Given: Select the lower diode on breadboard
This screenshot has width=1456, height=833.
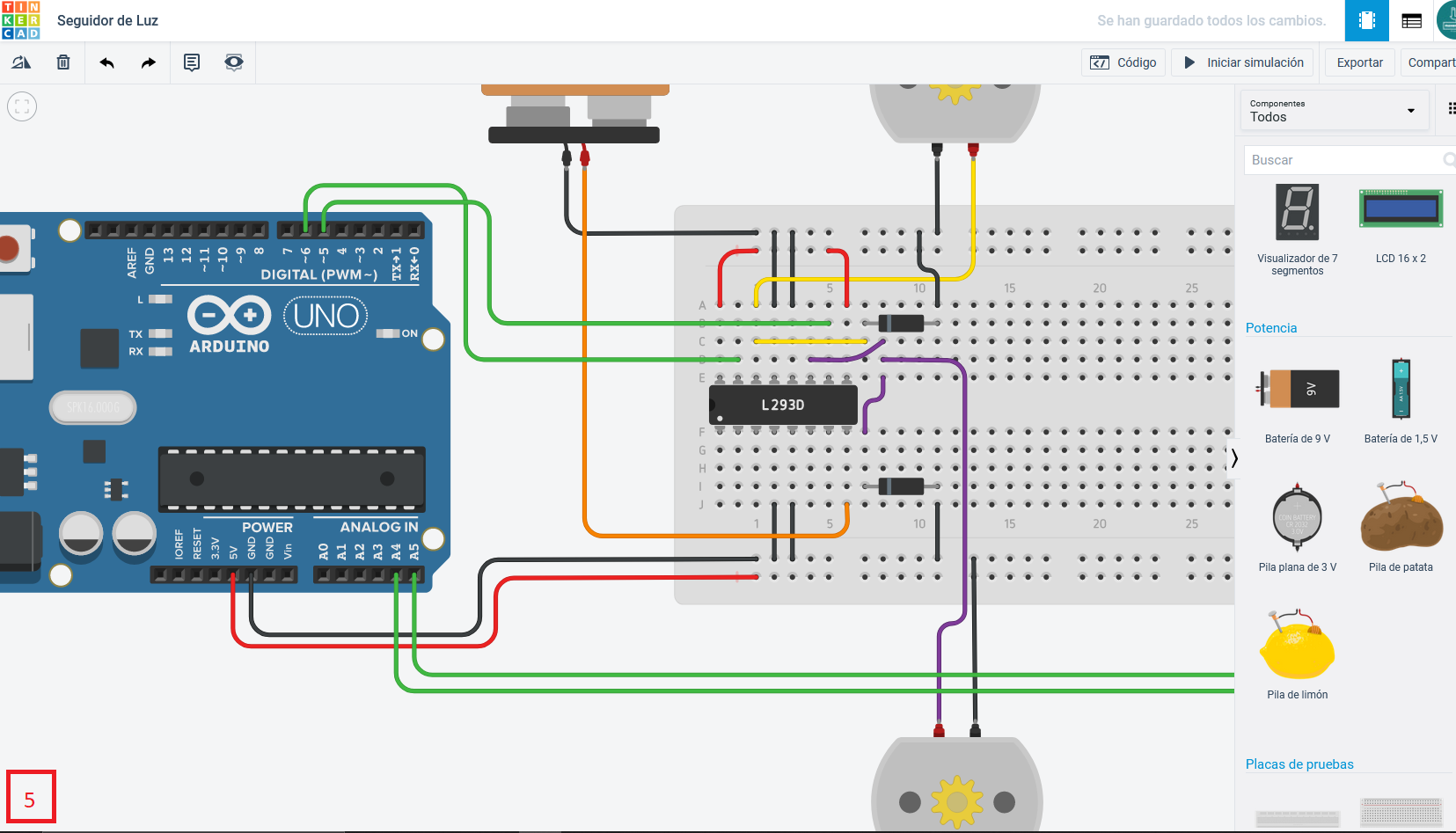Looking at the screenshot, I should 901,486.
